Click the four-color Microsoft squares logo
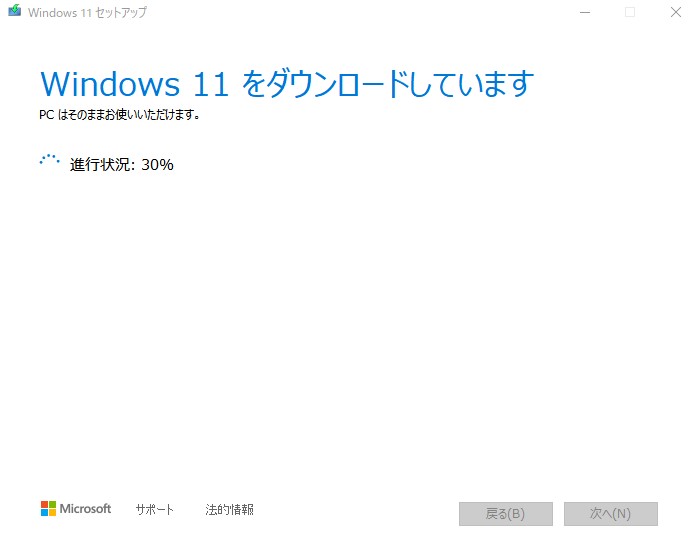The width and height of the screenshot is (692, 549). (48, 508)
